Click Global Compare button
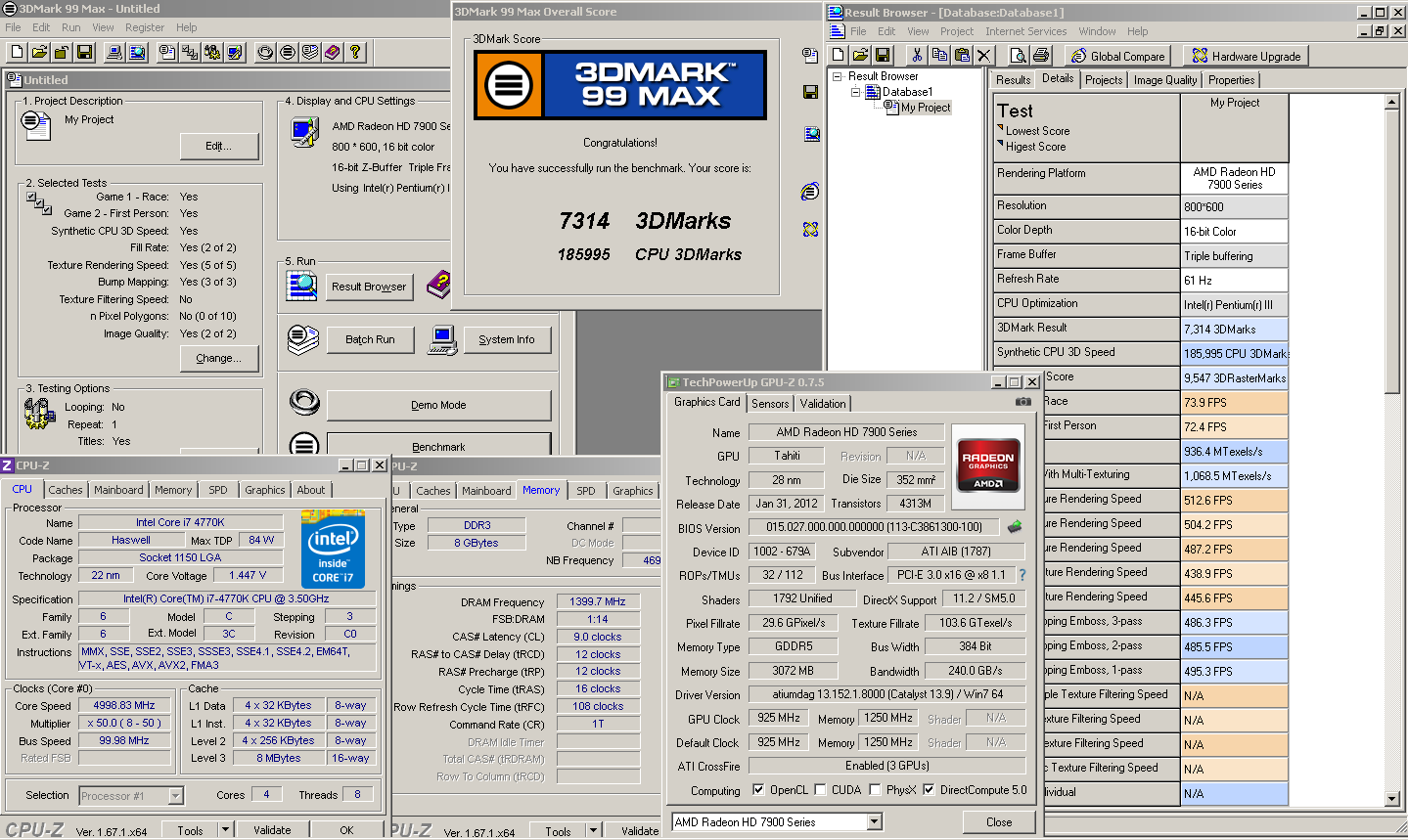1408x840 pixels. point(1117,56)
